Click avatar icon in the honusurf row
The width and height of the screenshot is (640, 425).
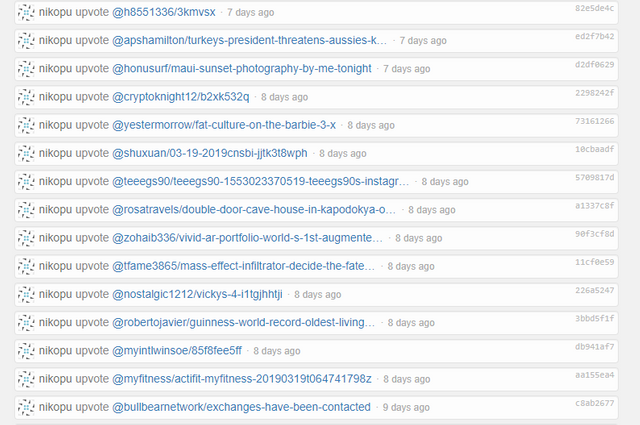26,69
